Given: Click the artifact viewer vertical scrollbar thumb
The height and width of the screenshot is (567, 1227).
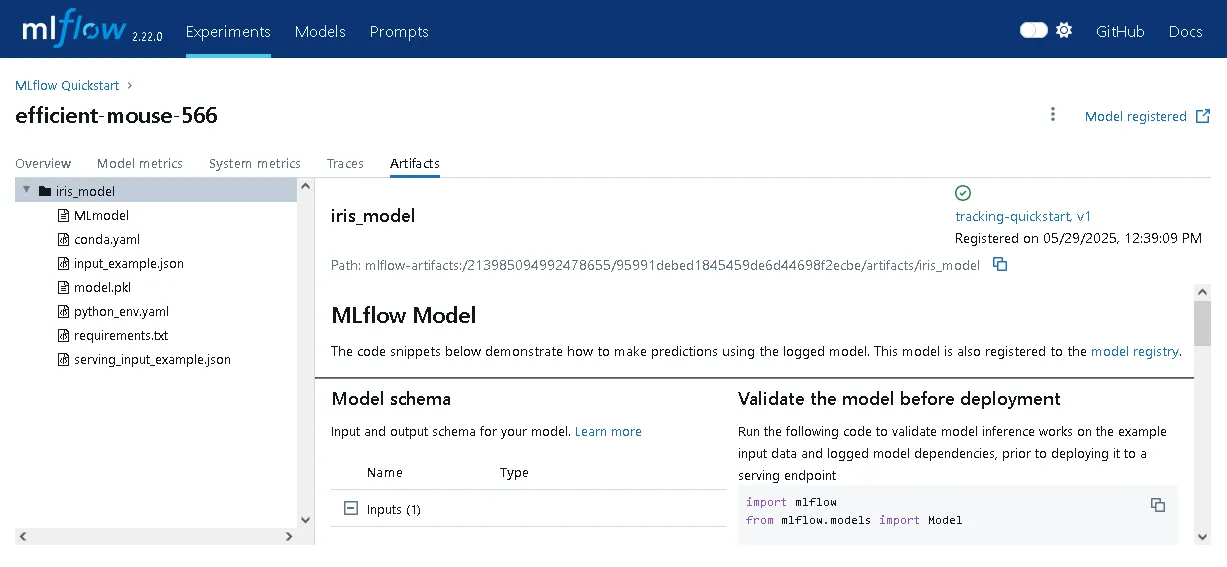Looking at the screenshot, I should pyautogui.click(x=1203, y=323).
